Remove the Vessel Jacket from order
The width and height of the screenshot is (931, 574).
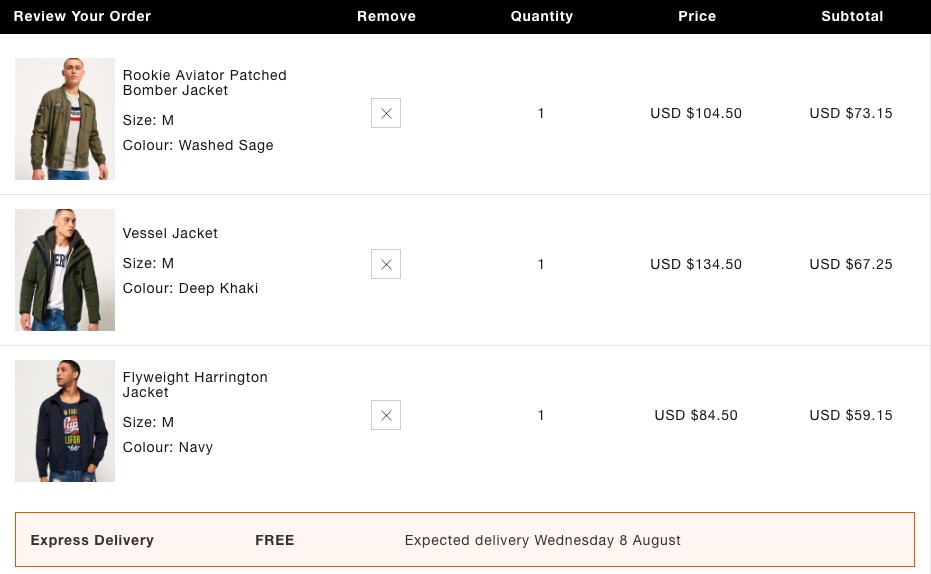point(386,264)
